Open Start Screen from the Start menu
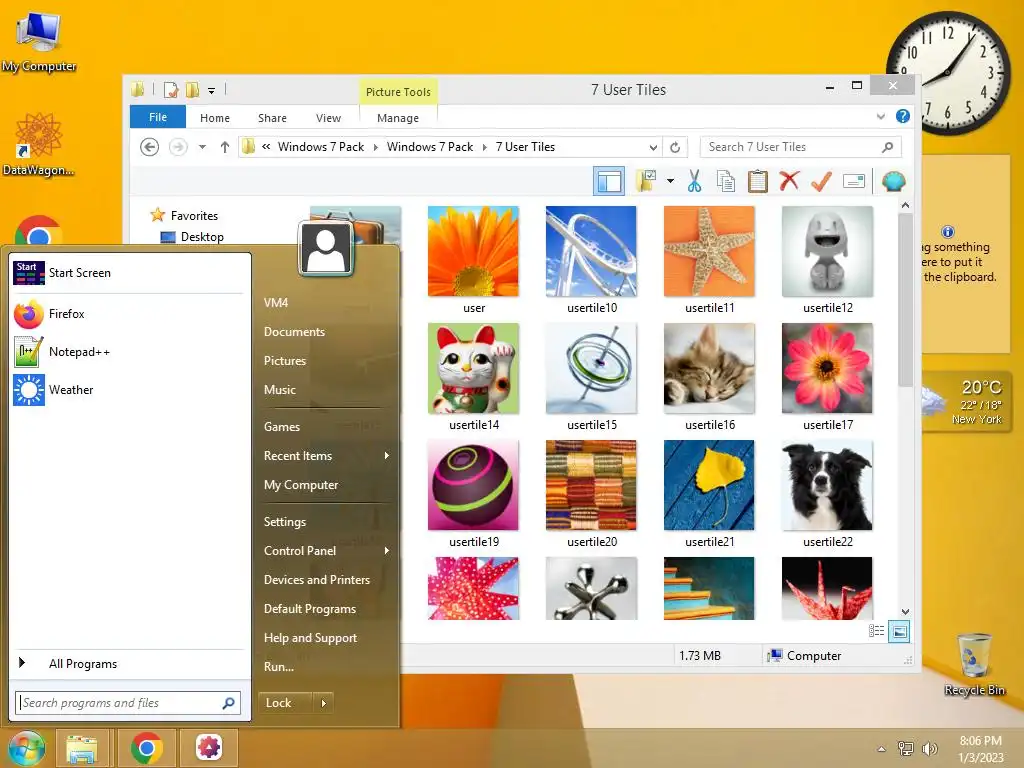This screenshot has height=768, width=1024. 129,273
